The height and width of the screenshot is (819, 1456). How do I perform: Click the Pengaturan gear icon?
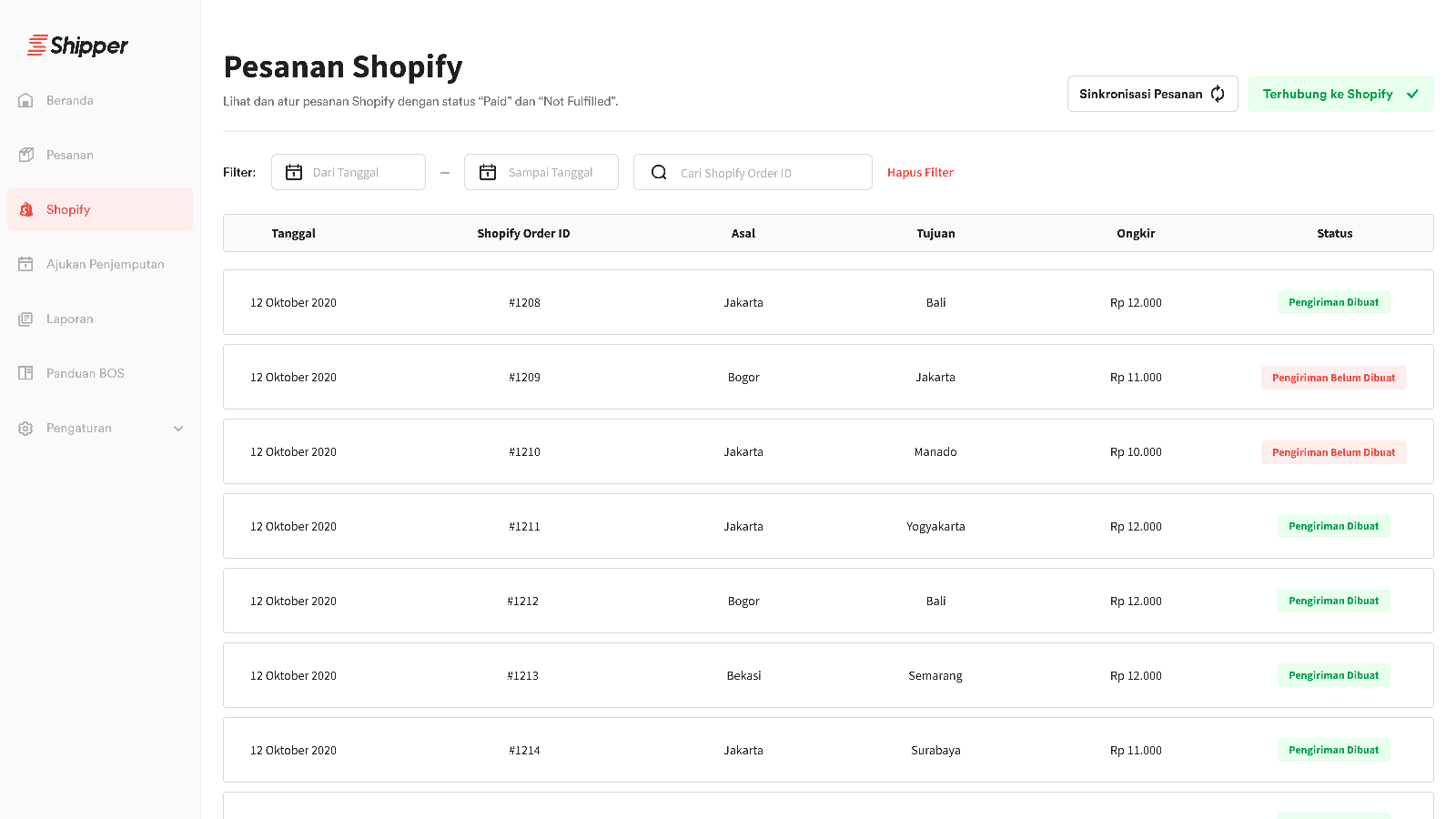pos(25,428)
